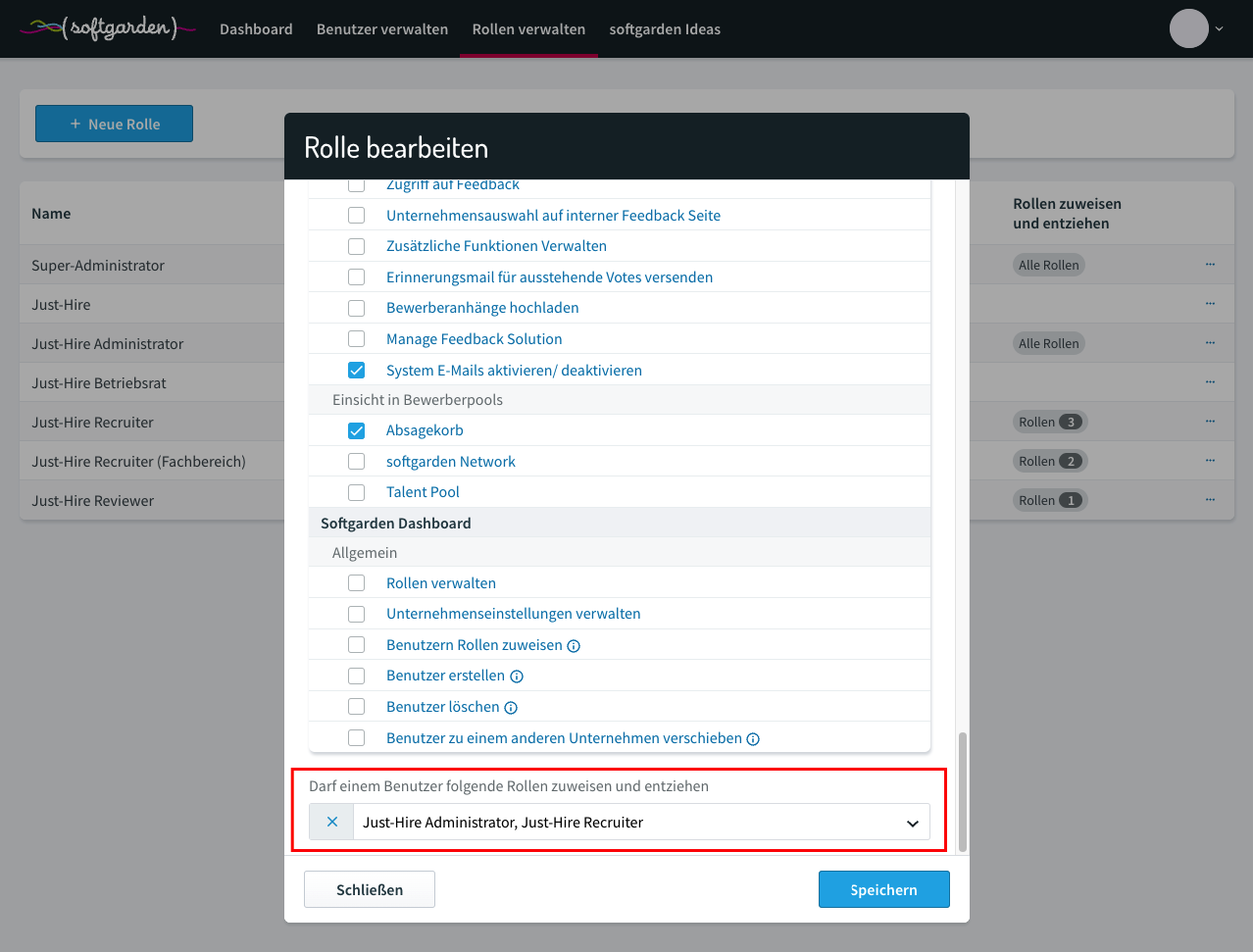This screenshot has height=952, width=1253.
Task: Click the Rollen 2 badge
Action: [1050, 461]
